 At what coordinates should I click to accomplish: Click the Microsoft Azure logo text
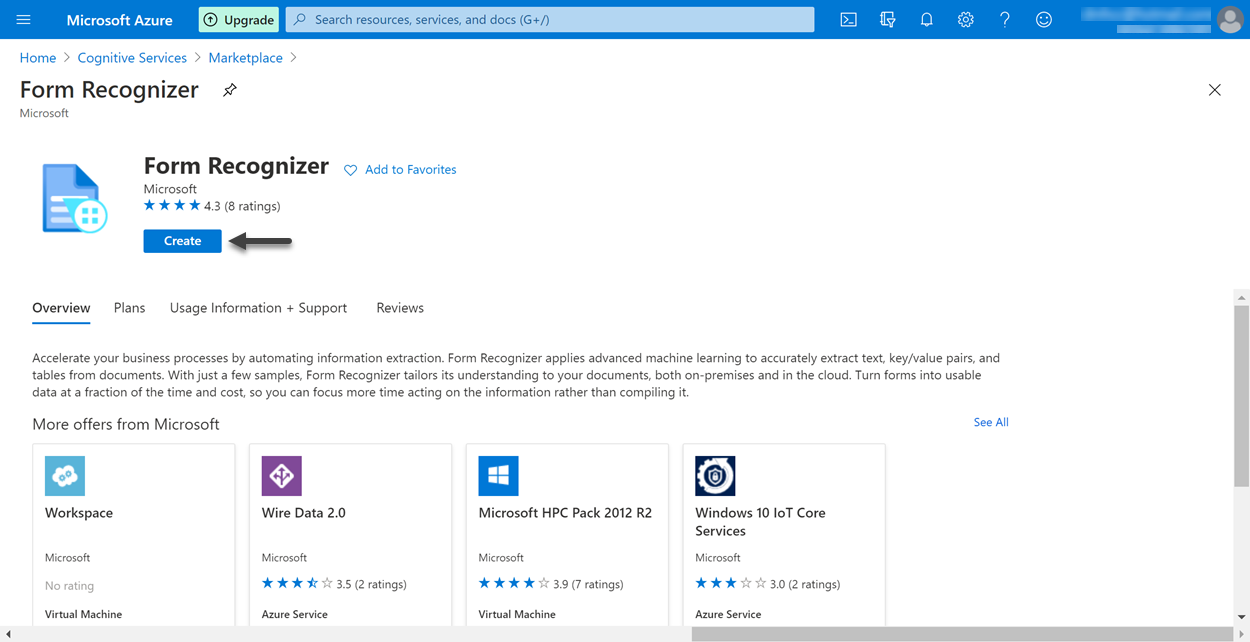tap(119, 19)
